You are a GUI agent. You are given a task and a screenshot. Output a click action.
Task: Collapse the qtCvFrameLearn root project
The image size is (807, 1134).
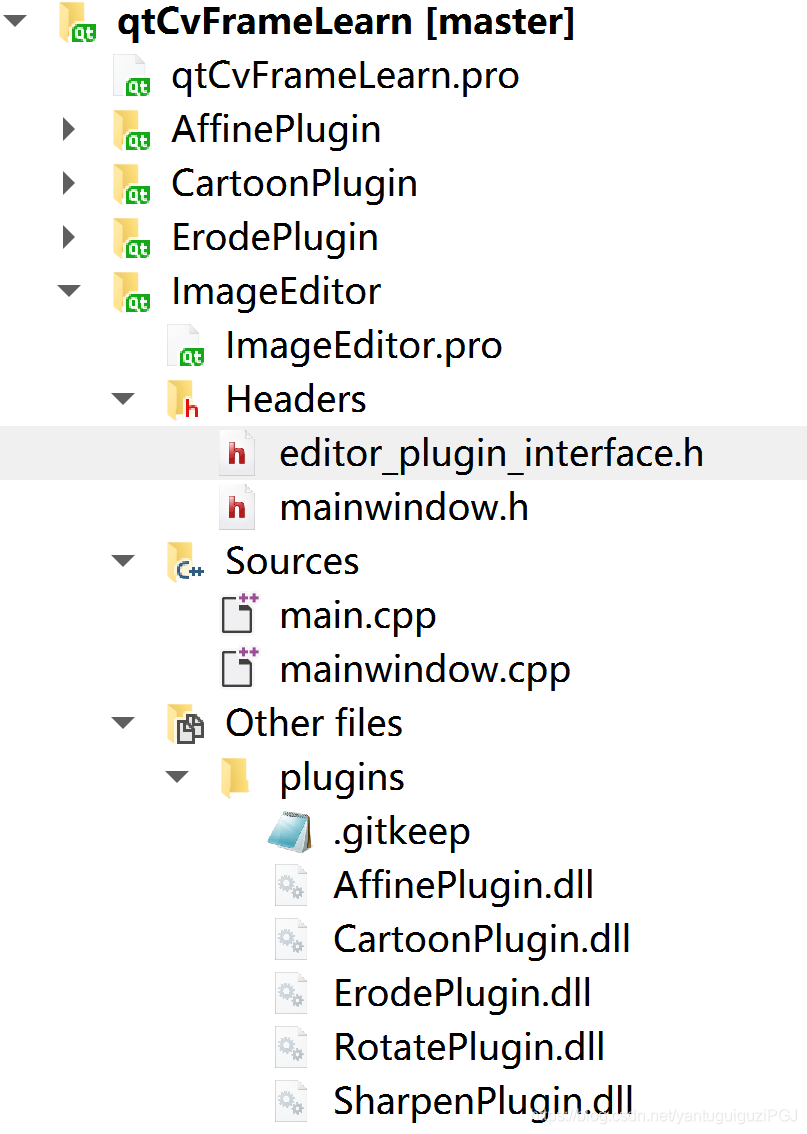point(15,21)
